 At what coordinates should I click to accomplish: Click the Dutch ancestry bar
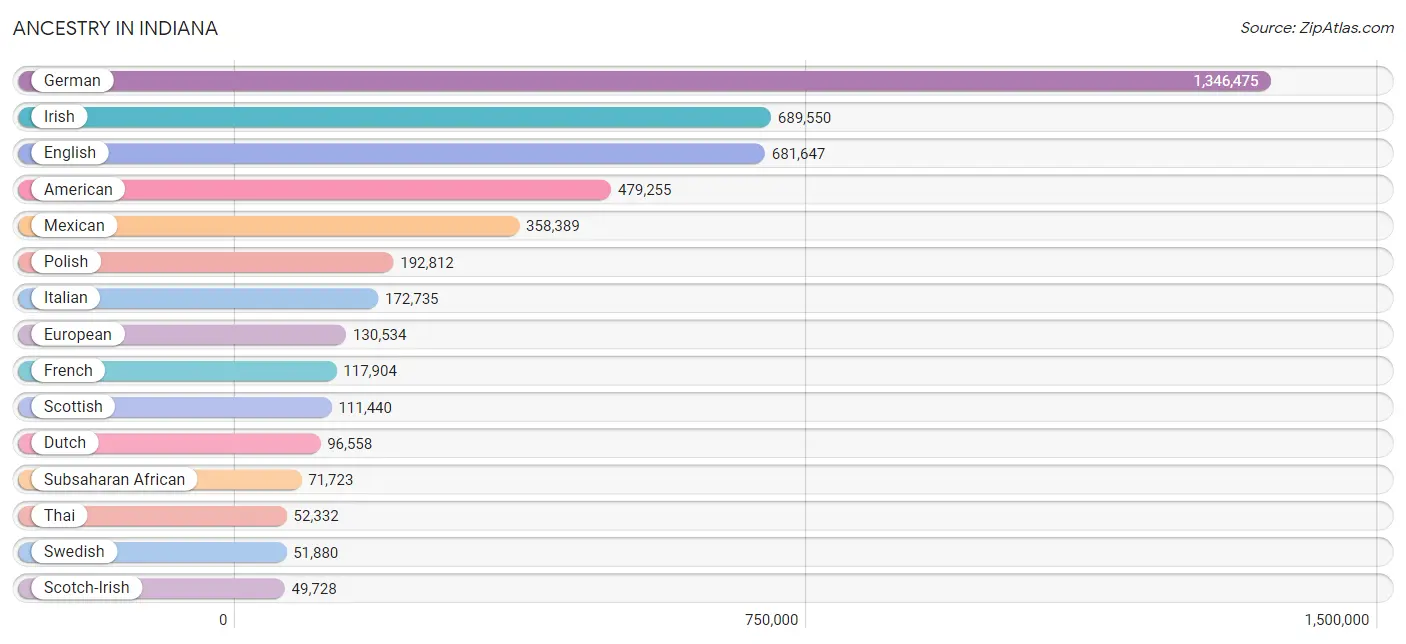coord(169,443)
